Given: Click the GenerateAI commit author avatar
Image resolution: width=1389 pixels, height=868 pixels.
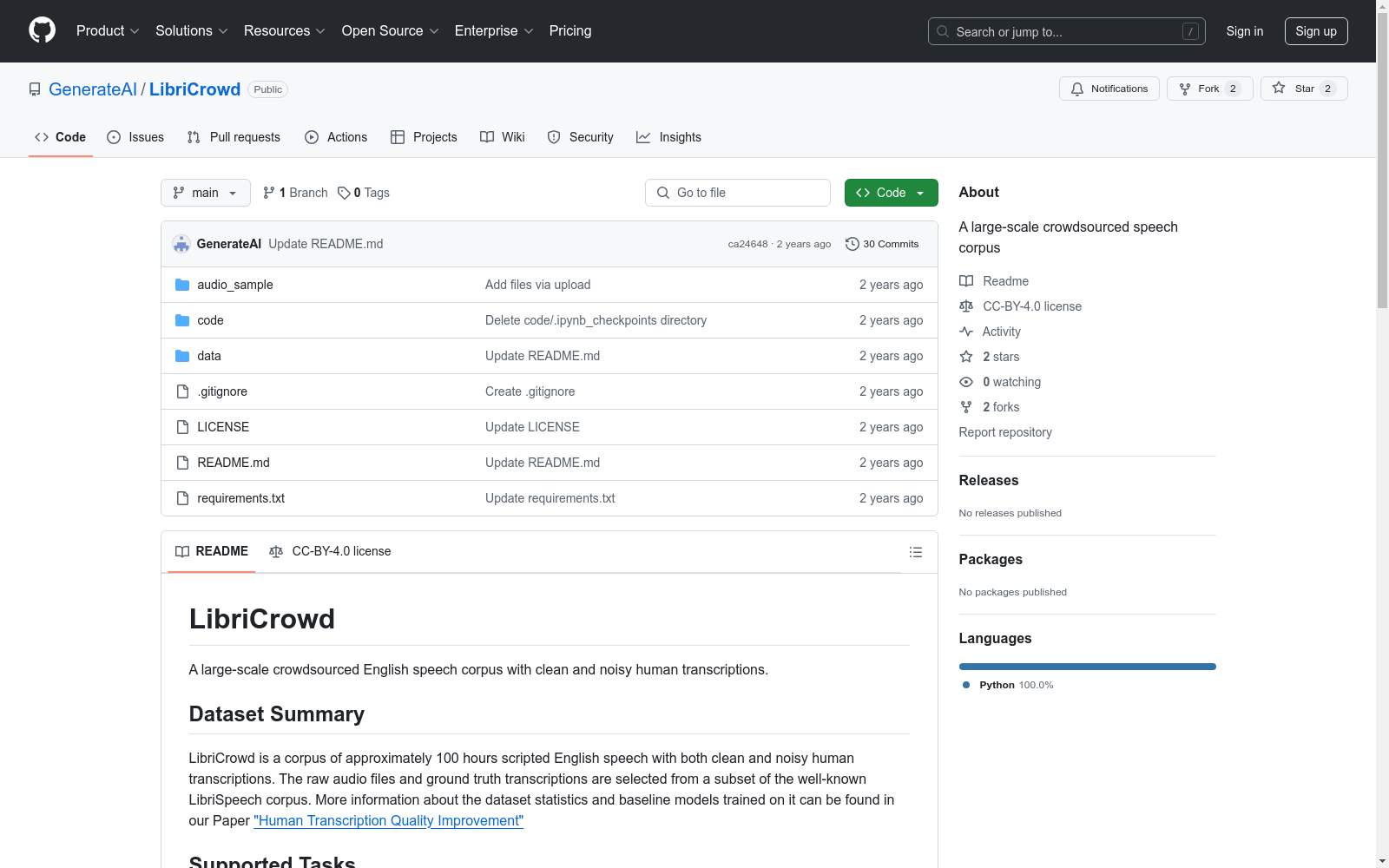Looking at the screenshot, I should (181, 244).
